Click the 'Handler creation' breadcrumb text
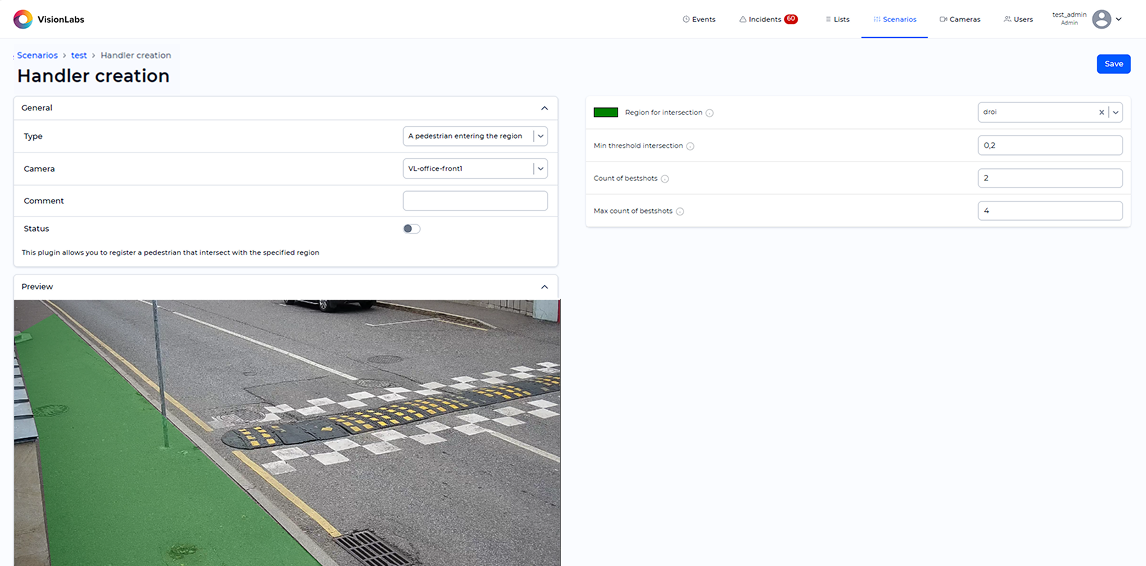This screenshot has height=566, width=1146. click(x=136, y=55)
